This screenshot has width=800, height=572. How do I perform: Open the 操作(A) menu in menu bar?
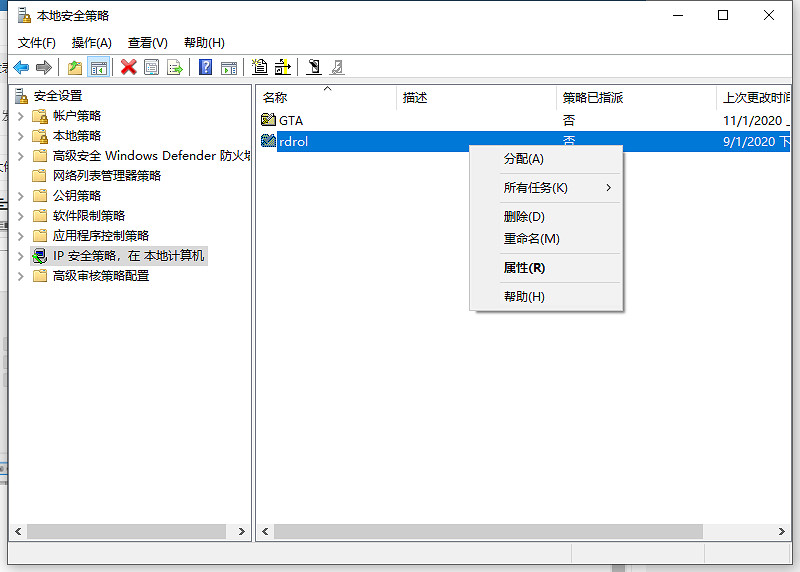click(91, 43)
